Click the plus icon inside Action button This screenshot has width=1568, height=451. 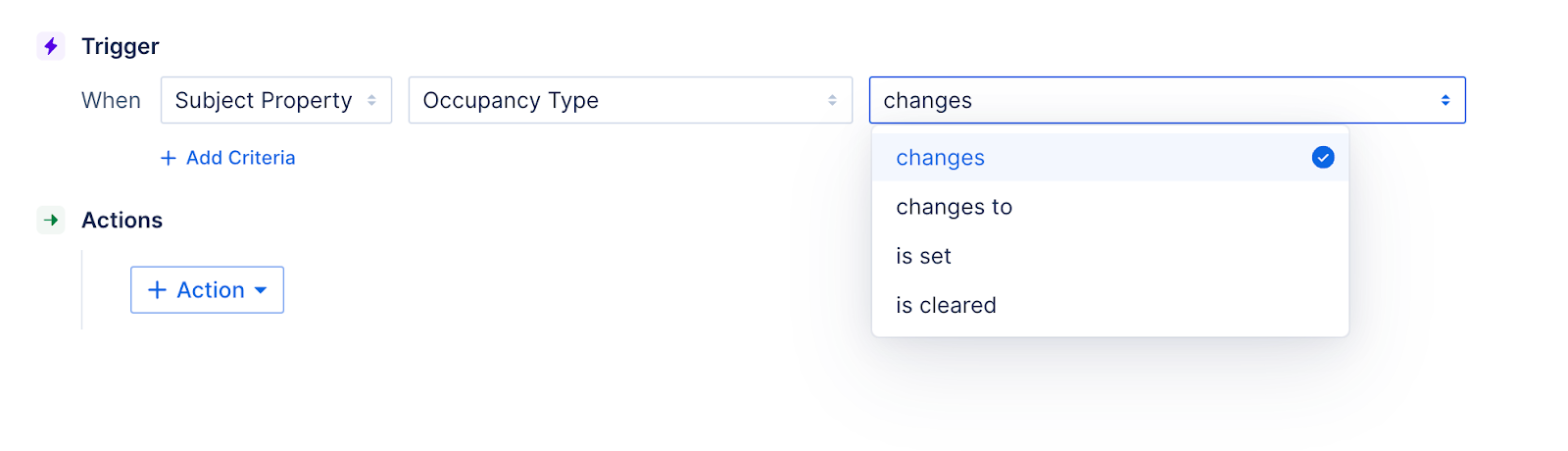[x=157, y=290]
